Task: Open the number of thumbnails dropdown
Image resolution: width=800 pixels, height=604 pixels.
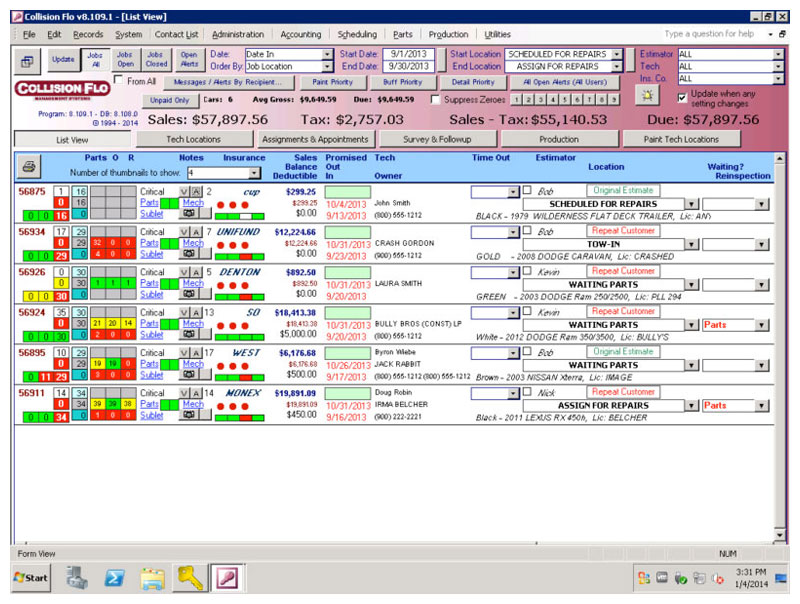Action: [254, 173]
